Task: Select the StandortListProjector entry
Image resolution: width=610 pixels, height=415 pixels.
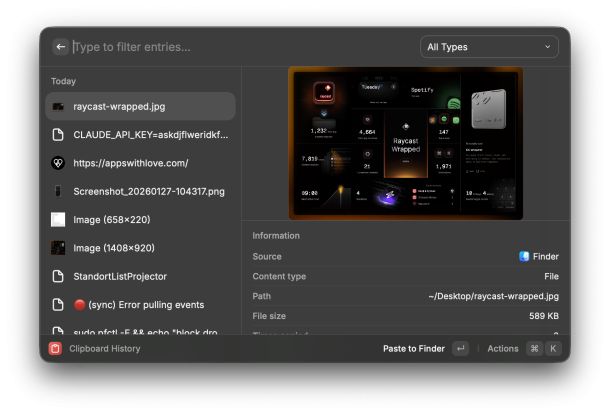Action: coord(140,277)
